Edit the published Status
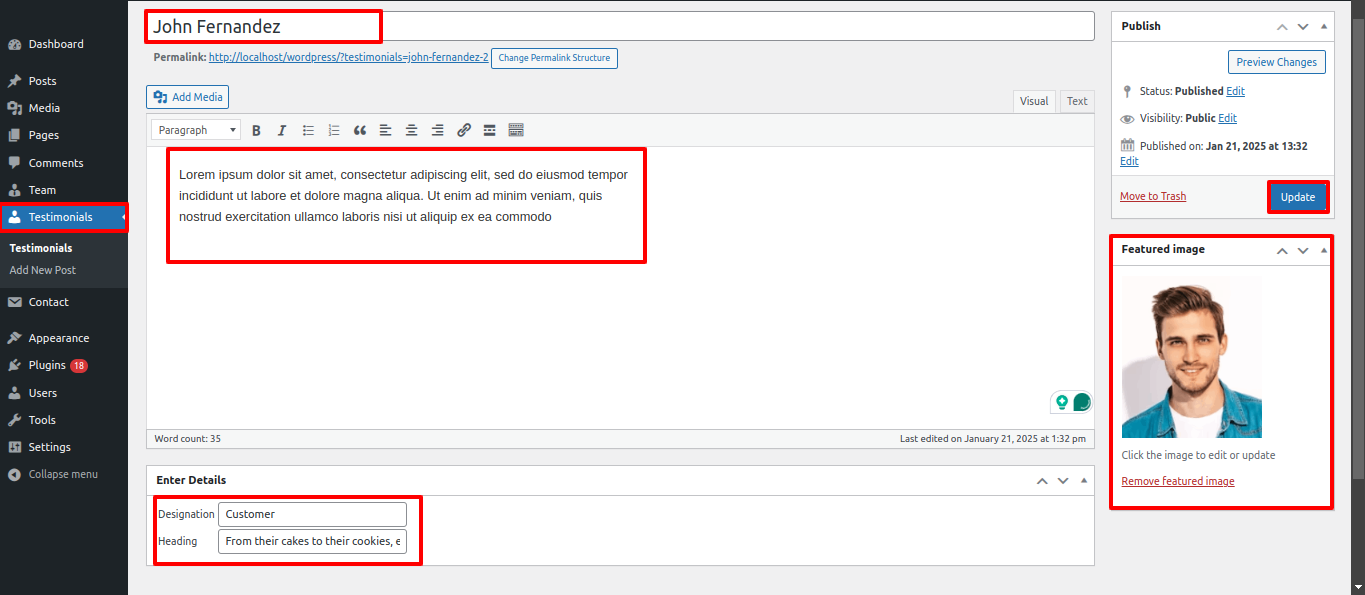Viewport: 1365px width, 595px height. (x=1235, y=91)
